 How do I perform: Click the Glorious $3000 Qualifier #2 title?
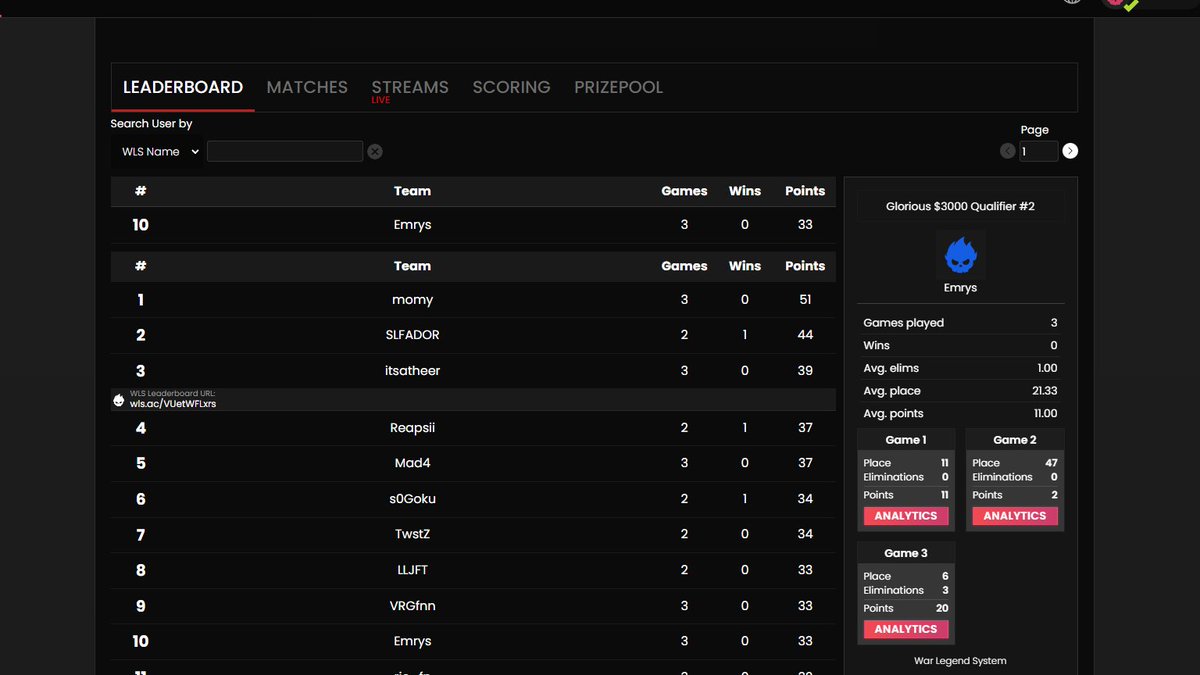tap(960, 206)
